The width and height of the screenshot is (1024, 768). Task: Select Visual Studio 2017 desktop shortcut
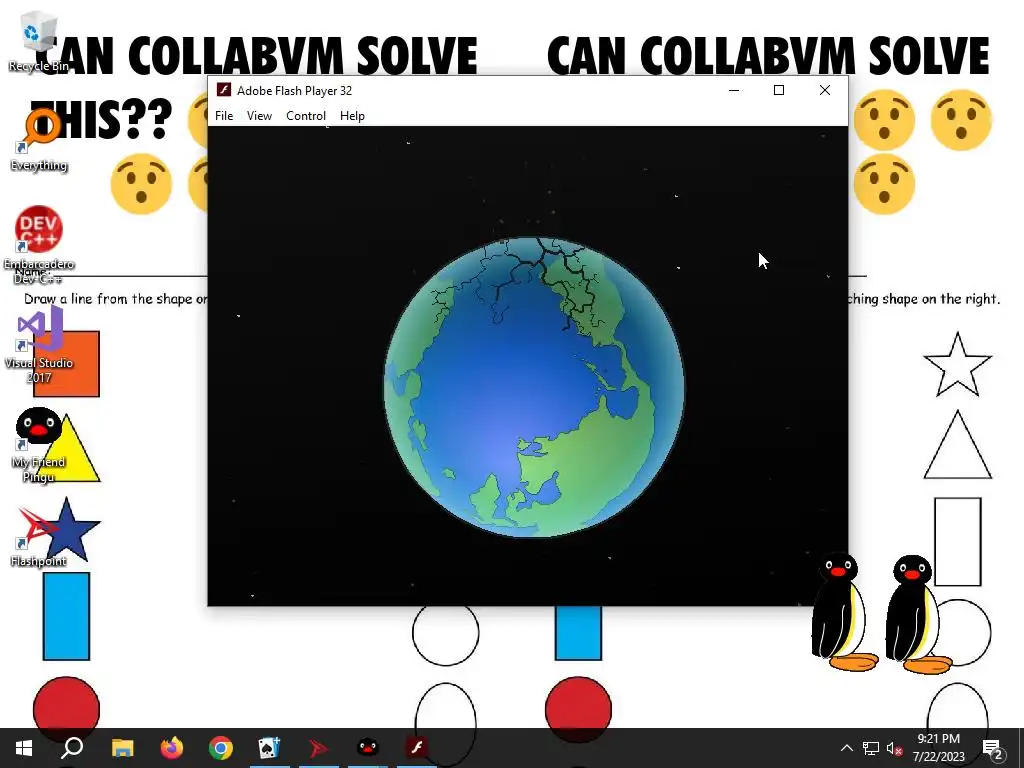tap(38, 345)
